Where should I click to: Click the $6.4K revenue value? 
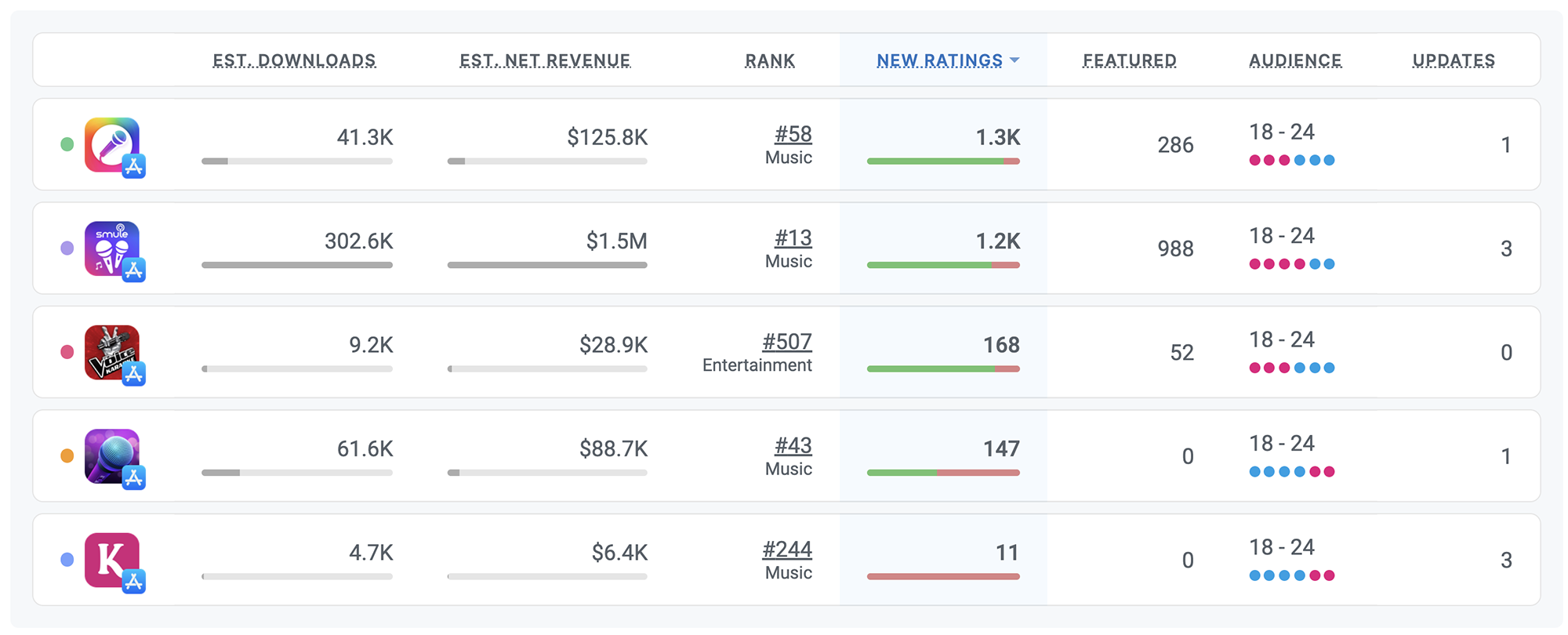click(619, 553)
